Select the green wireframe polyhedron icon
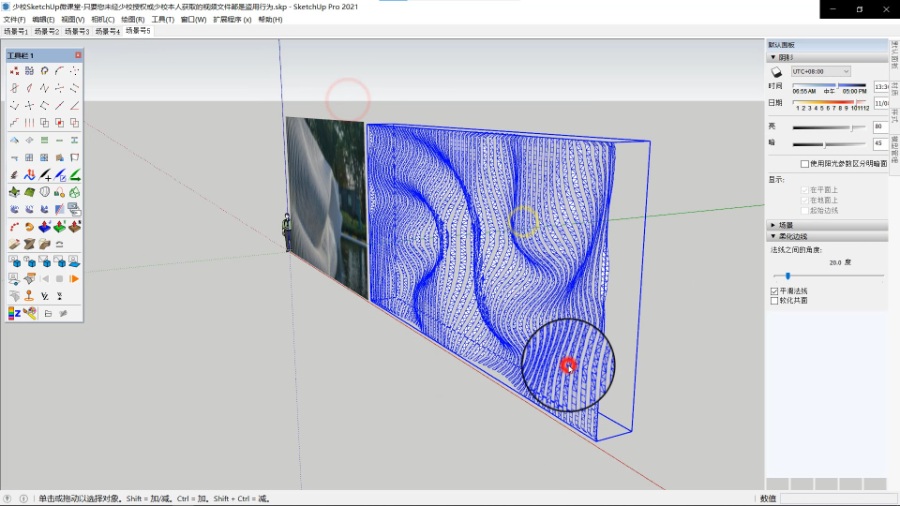This screenshot has height=506, width=900. coord(75,192)
